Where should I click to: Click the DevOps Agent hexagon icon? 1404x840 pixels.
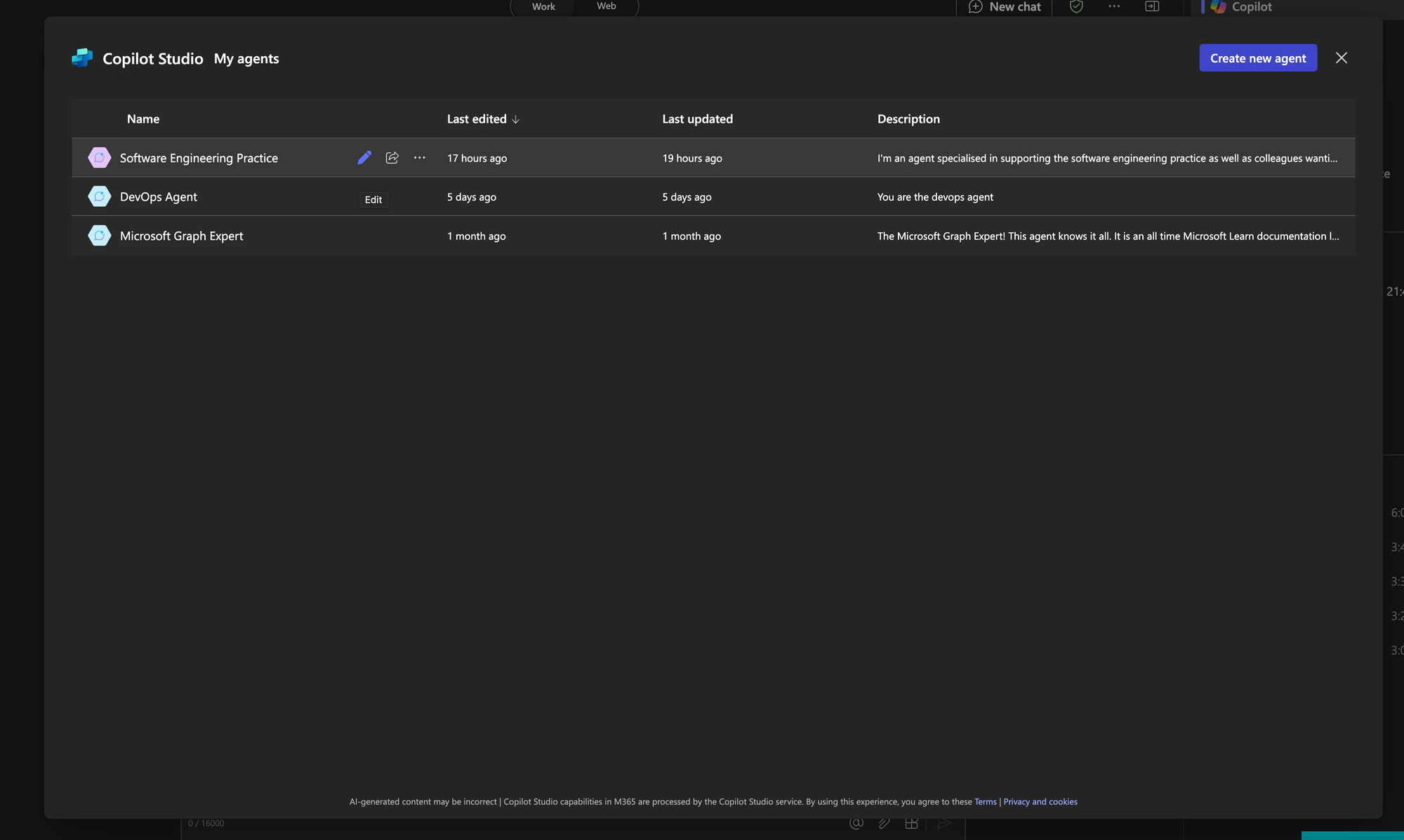coord(99,196)
